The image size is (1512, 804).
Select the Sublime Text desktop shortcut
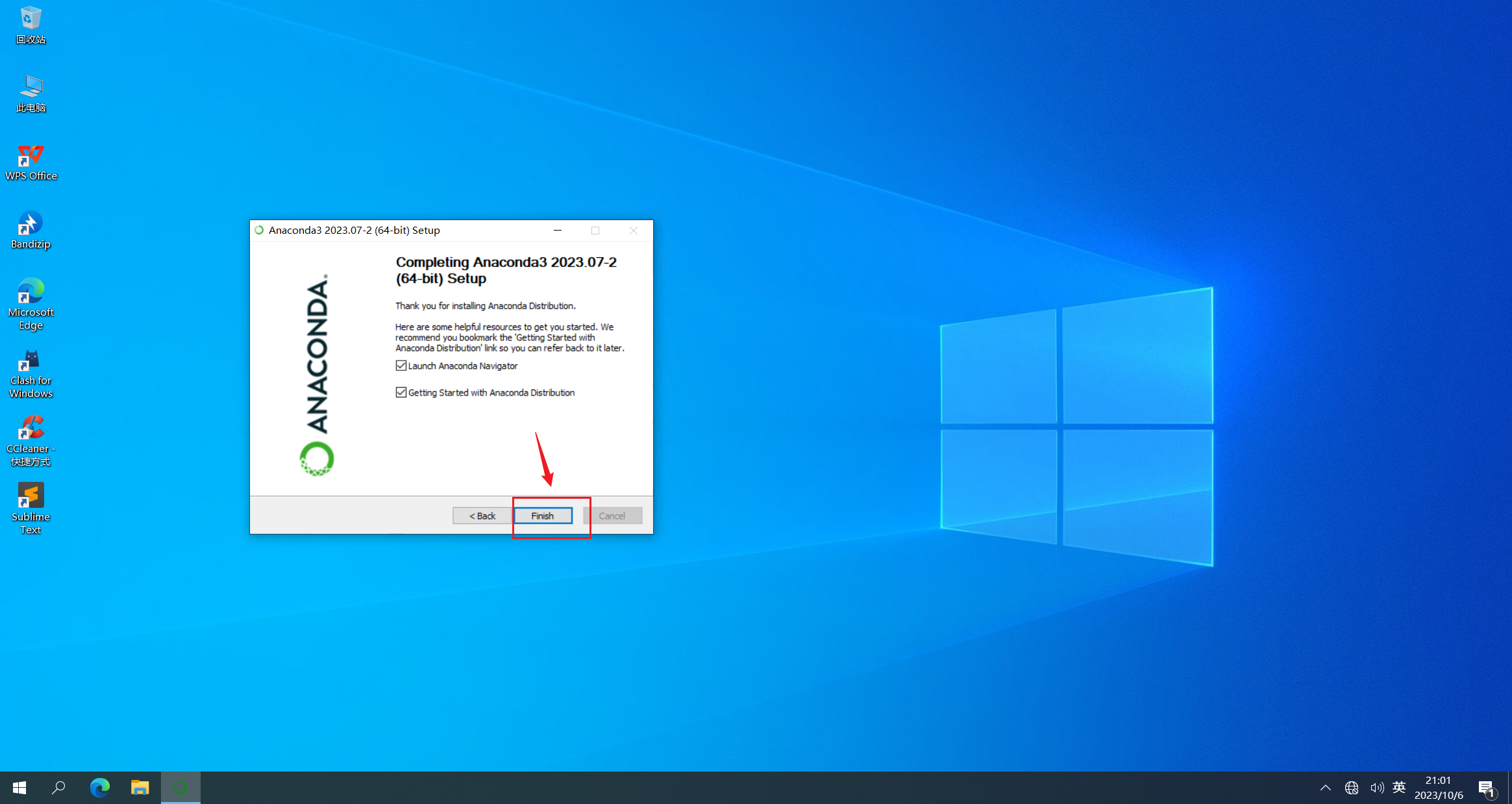31,507
